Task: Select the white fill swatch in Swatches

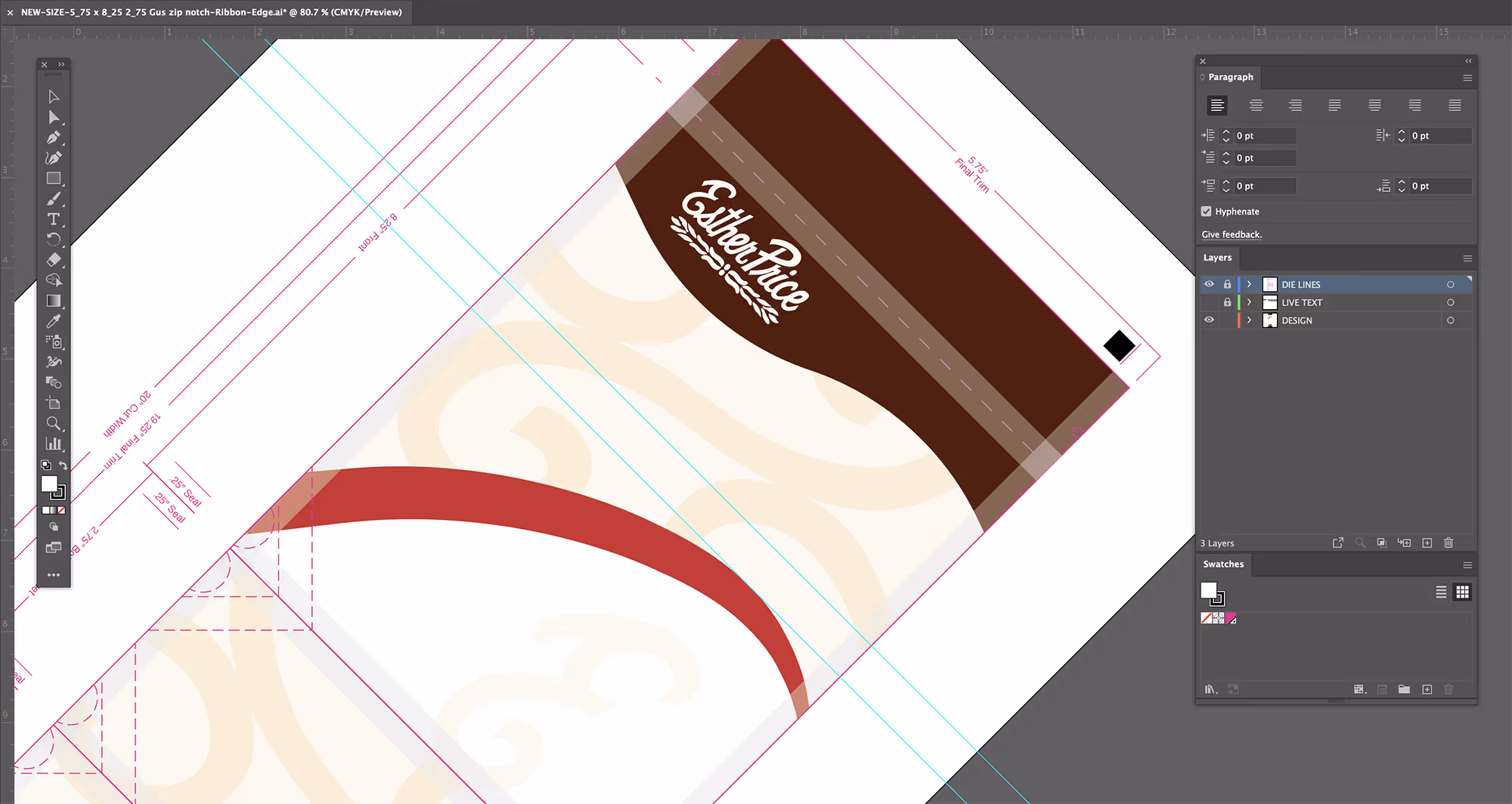Action: click(x=1210, y=591)
